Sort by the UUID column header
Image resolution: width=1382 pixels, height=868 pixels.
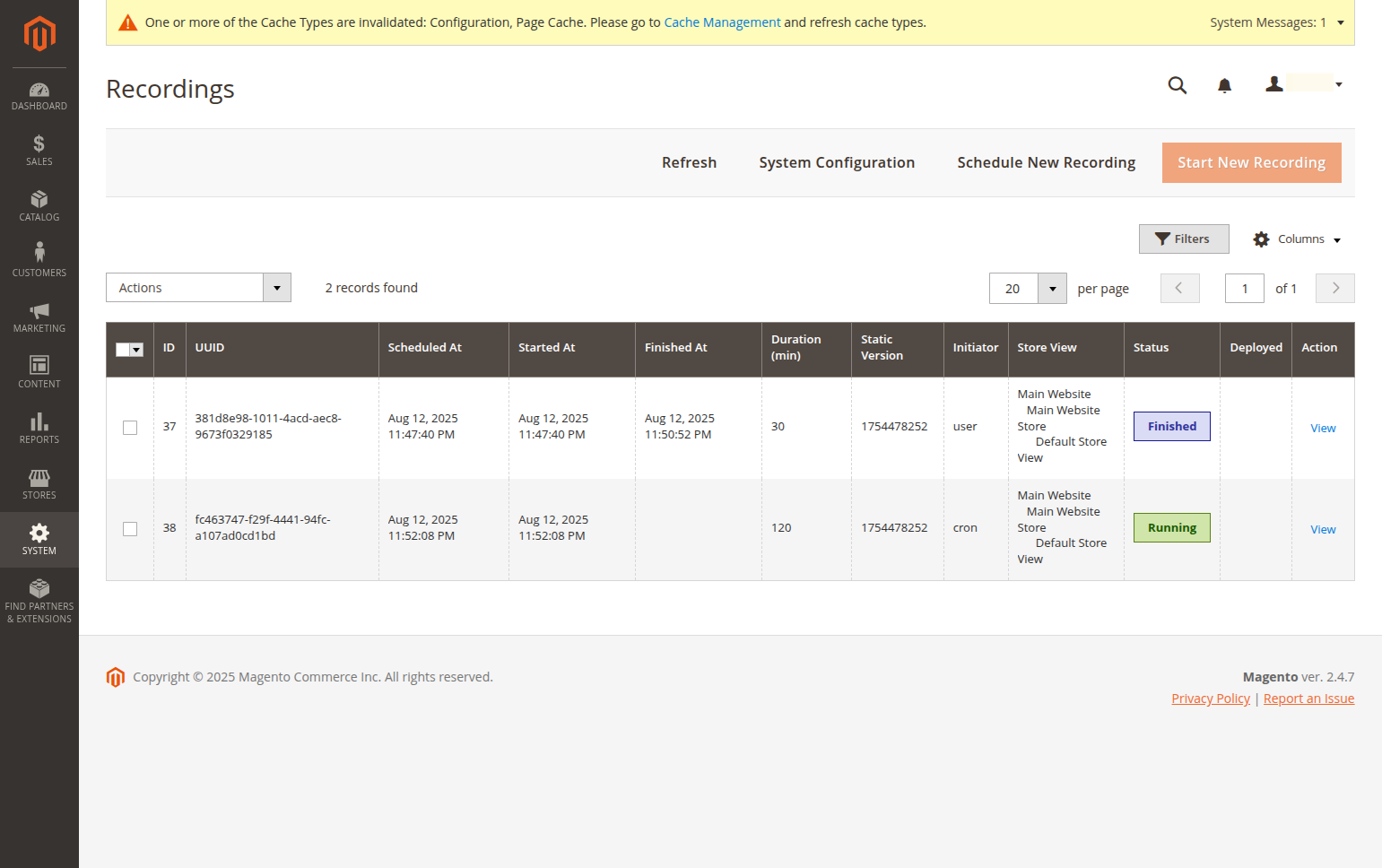(x=282, y=348)
